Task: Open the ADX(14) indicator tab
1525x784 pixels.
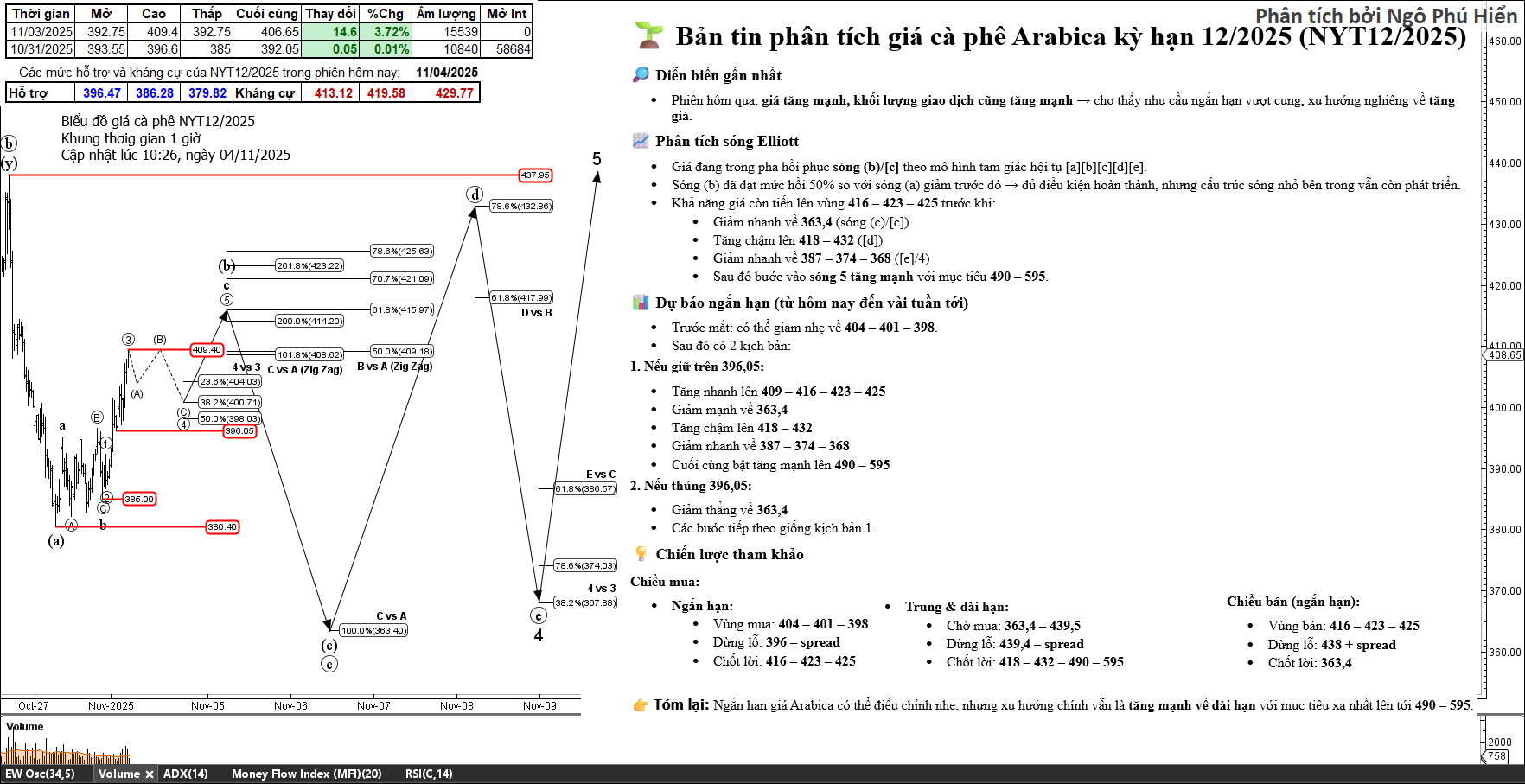Action: tap(185, 774)
